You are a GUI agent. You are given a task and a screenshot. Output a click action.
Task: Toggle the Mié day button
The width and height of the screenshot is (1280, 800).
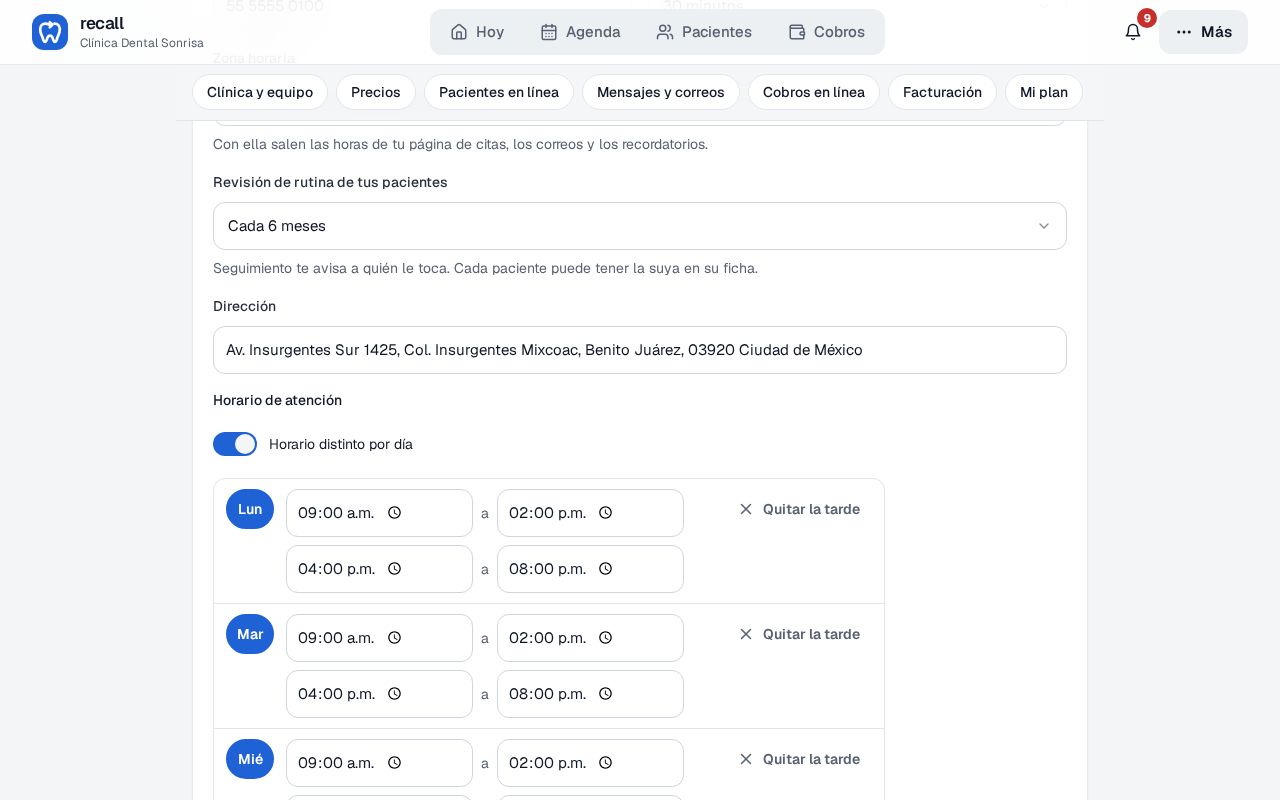tap(250, 759)
